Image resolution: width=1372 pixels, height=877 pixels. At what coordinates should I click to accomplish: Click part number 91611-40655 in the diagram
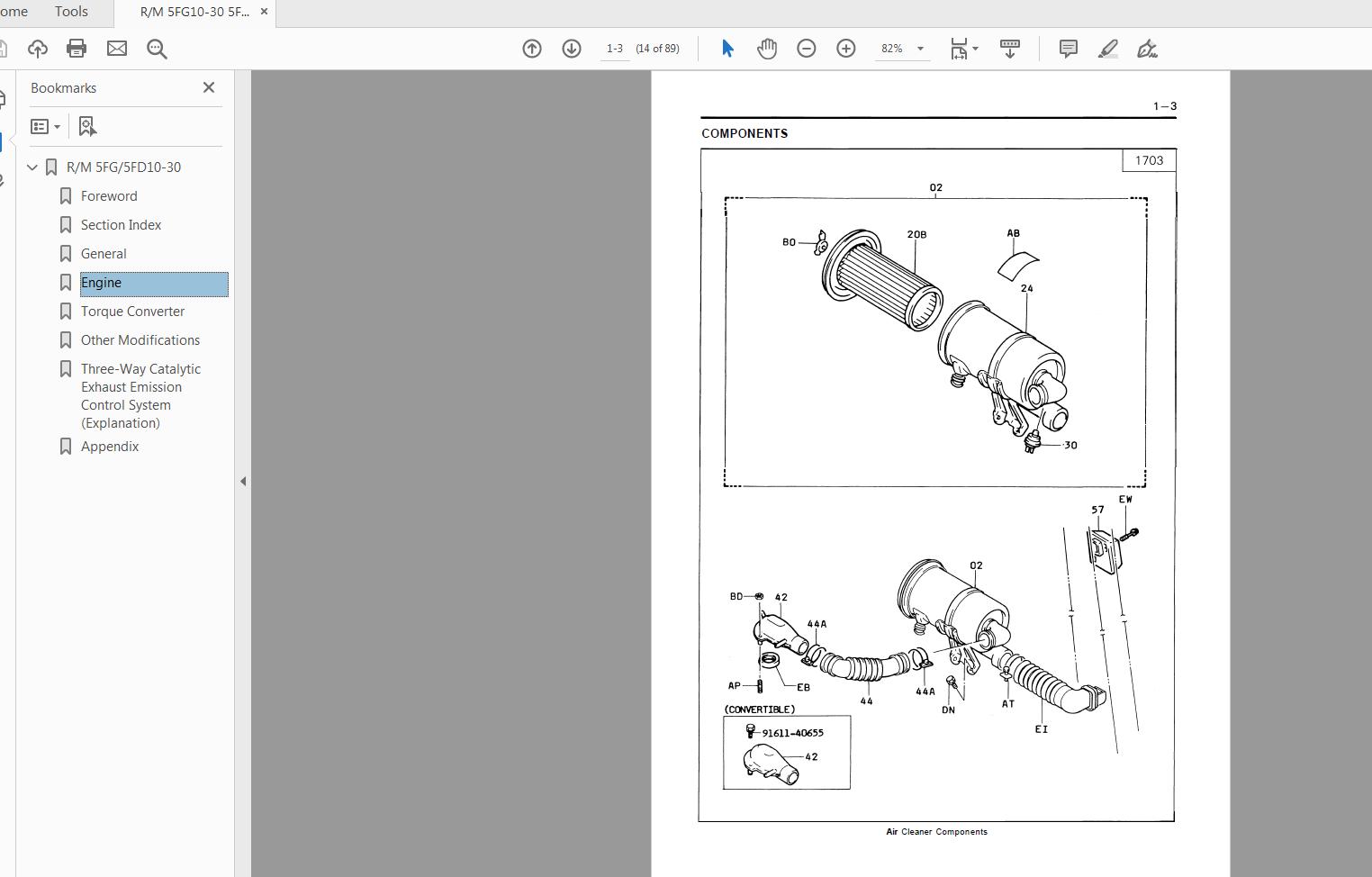(x=792, y=733)
